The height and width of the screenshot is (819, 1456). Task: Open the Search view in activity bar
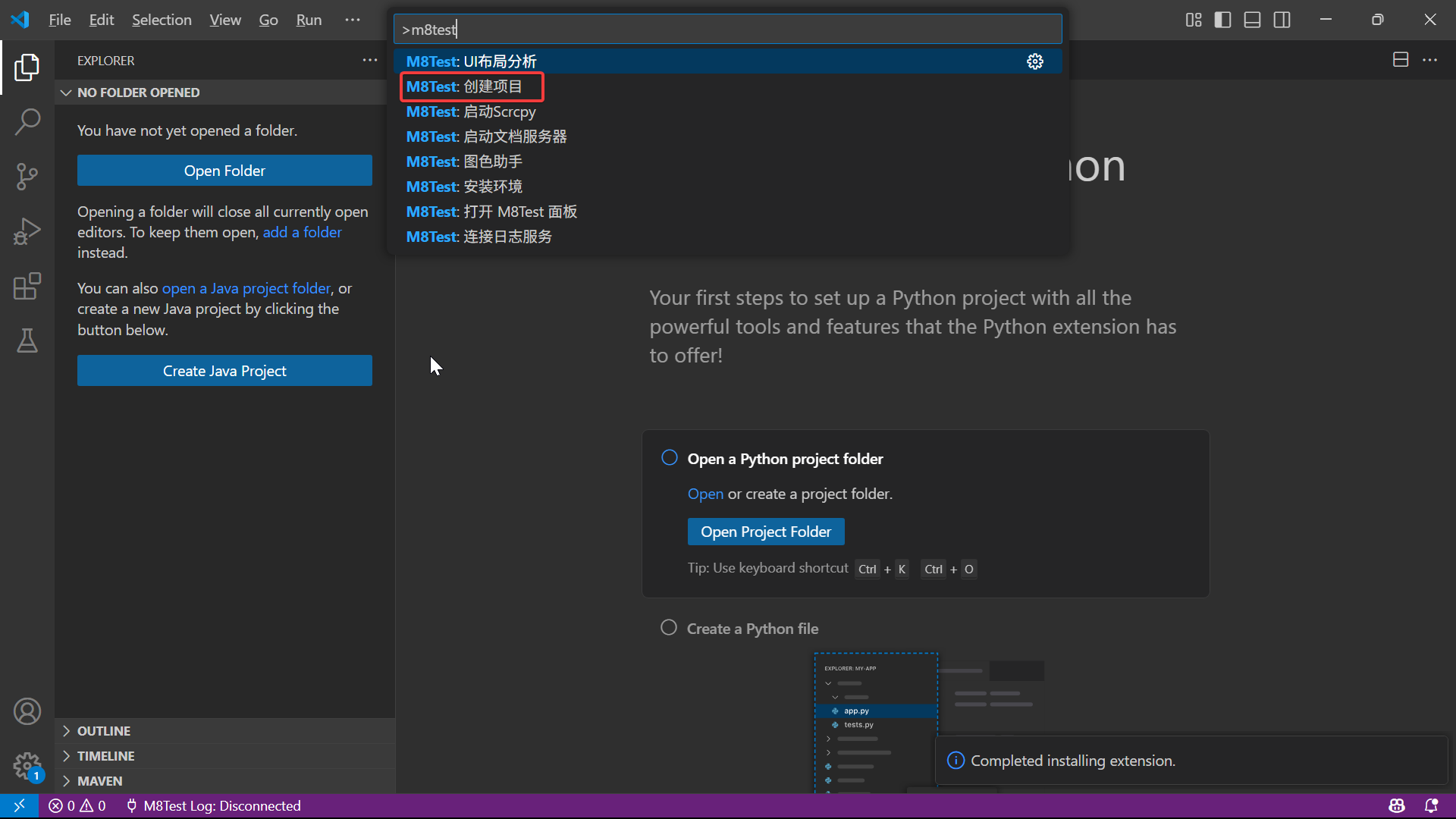(x=27, y=121)
